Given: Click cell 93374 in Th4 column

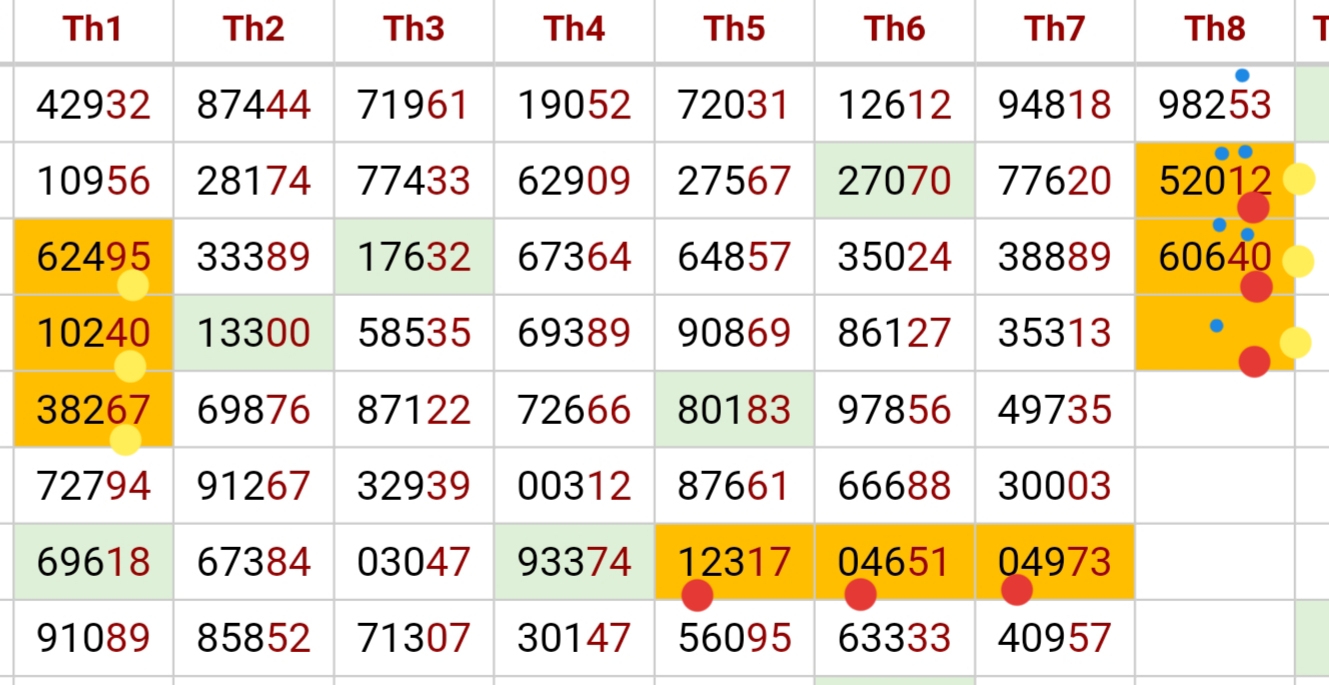Looking at the screenshot, I should 574,562.
